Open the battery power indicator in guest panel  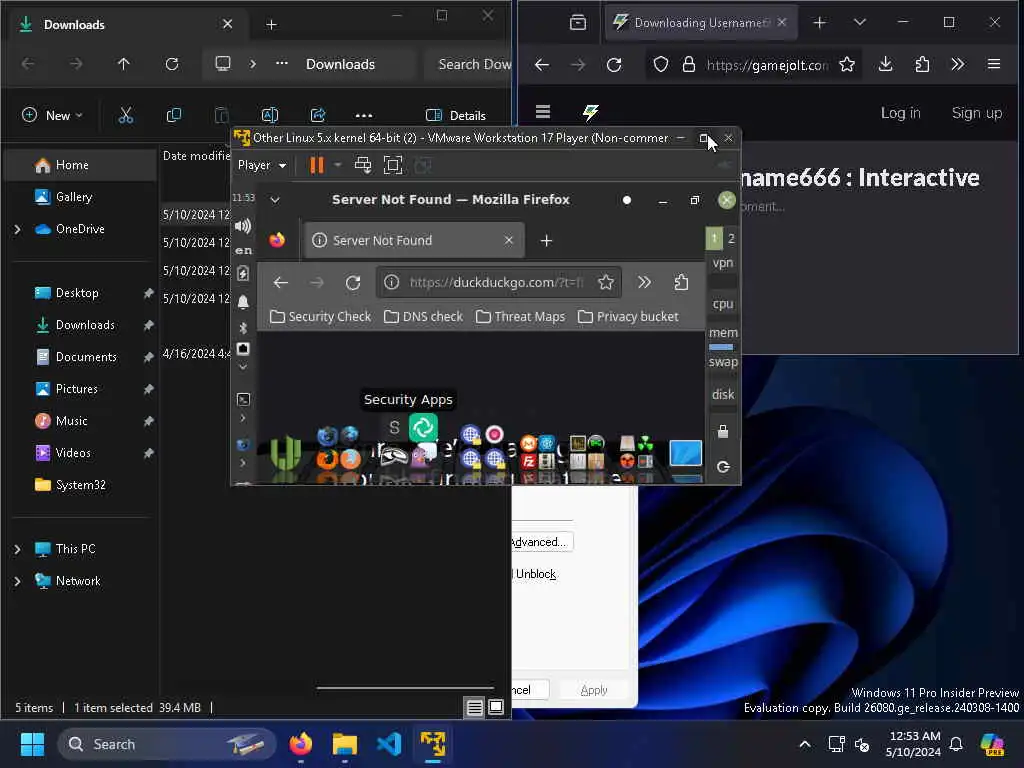[243, 273]
